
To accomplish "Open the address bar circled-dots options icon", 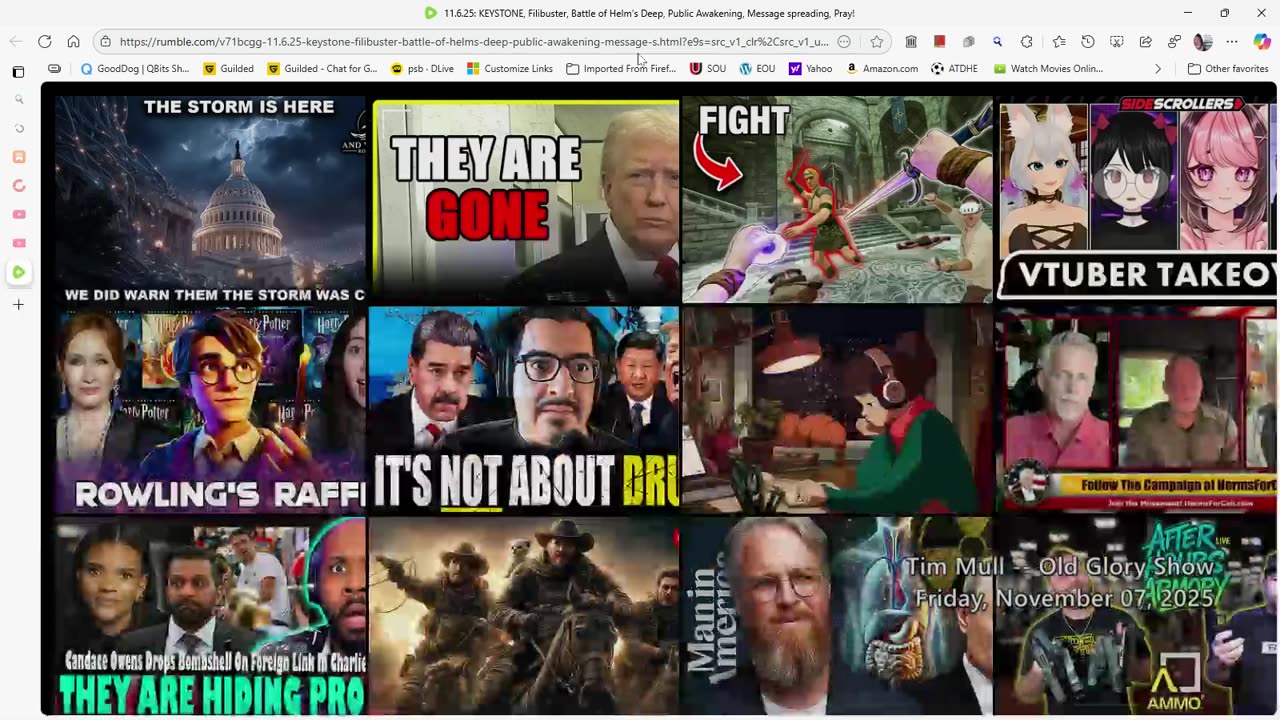I will pyautogui.click(x=844, y=42).
